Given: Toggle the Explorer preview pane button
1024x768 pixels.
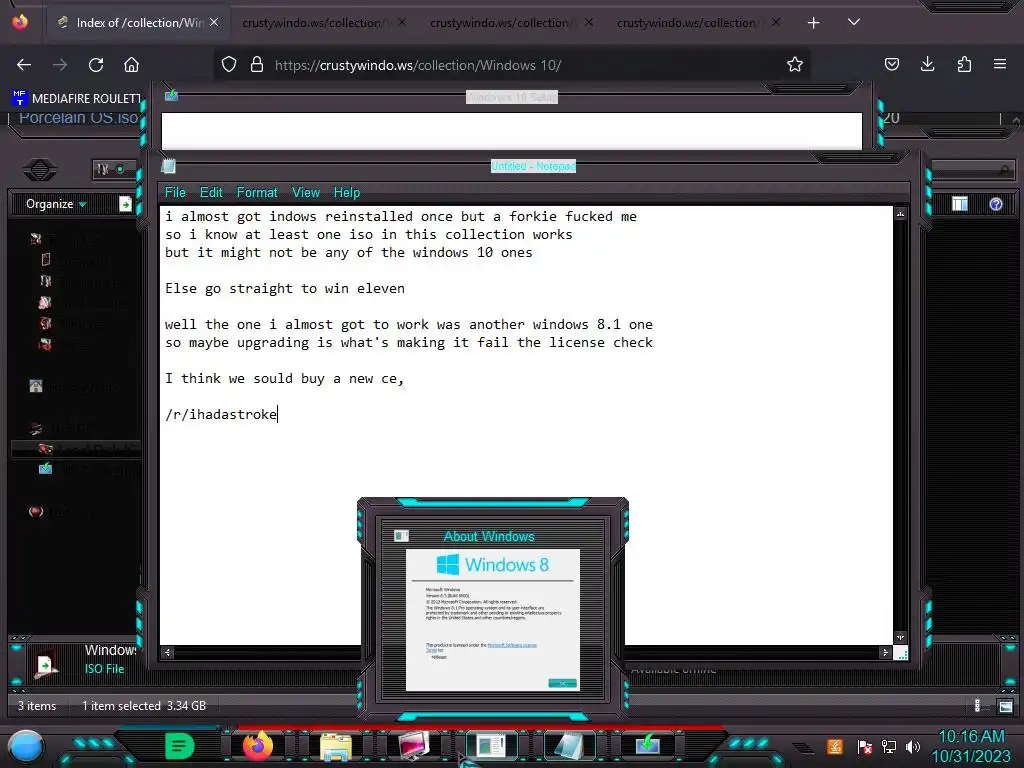Looking at the screenshot, I should (960, 204).
